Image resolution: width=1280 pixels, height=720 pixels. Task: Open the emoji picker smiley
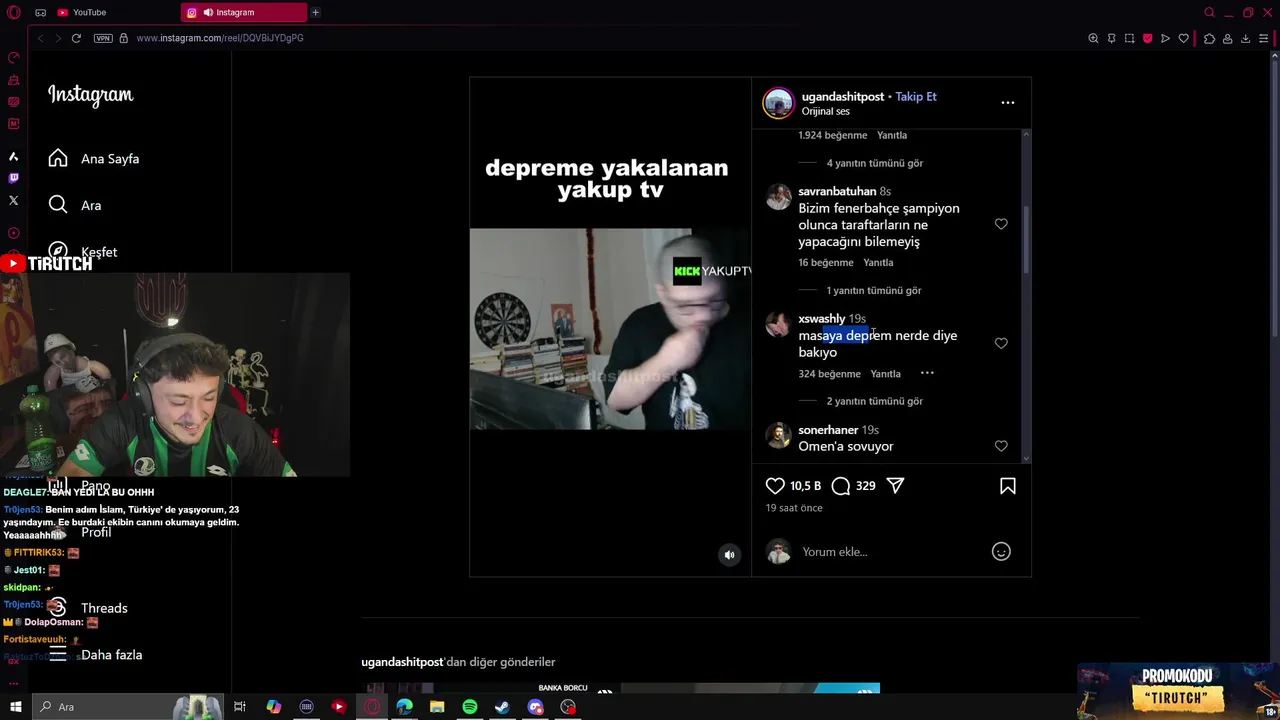tap(1001, 552)
